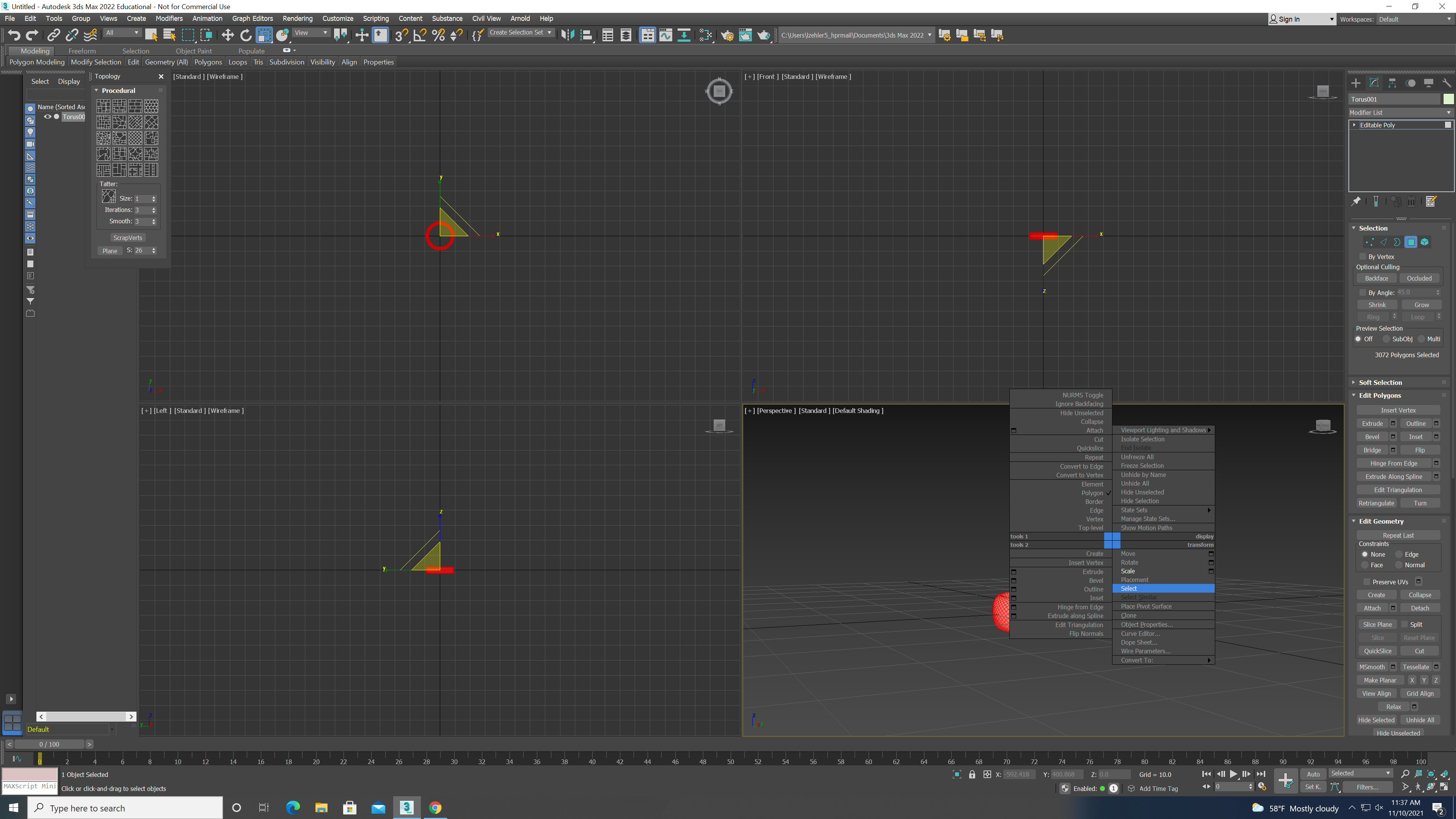The image size is (1456, 819).
Task: Enable the By Vertex checkbox
Action: click(x=1363, y=257)
